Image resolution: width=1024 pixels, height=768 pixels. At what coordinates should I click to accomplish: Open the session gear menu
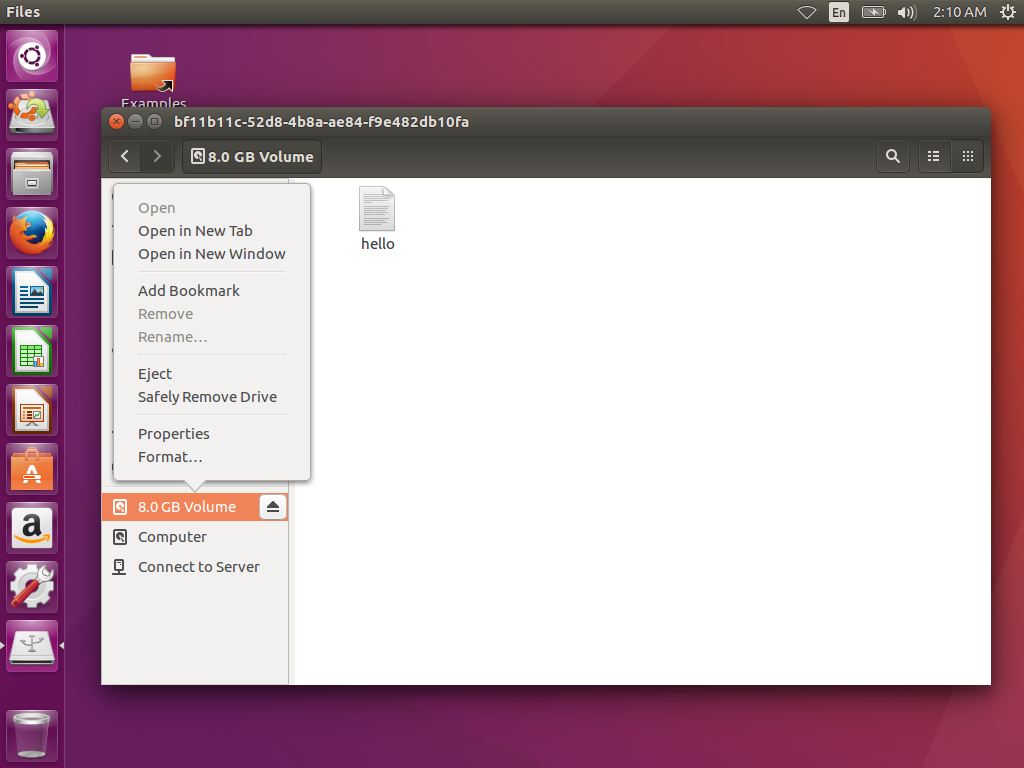tap(1008, 12)
